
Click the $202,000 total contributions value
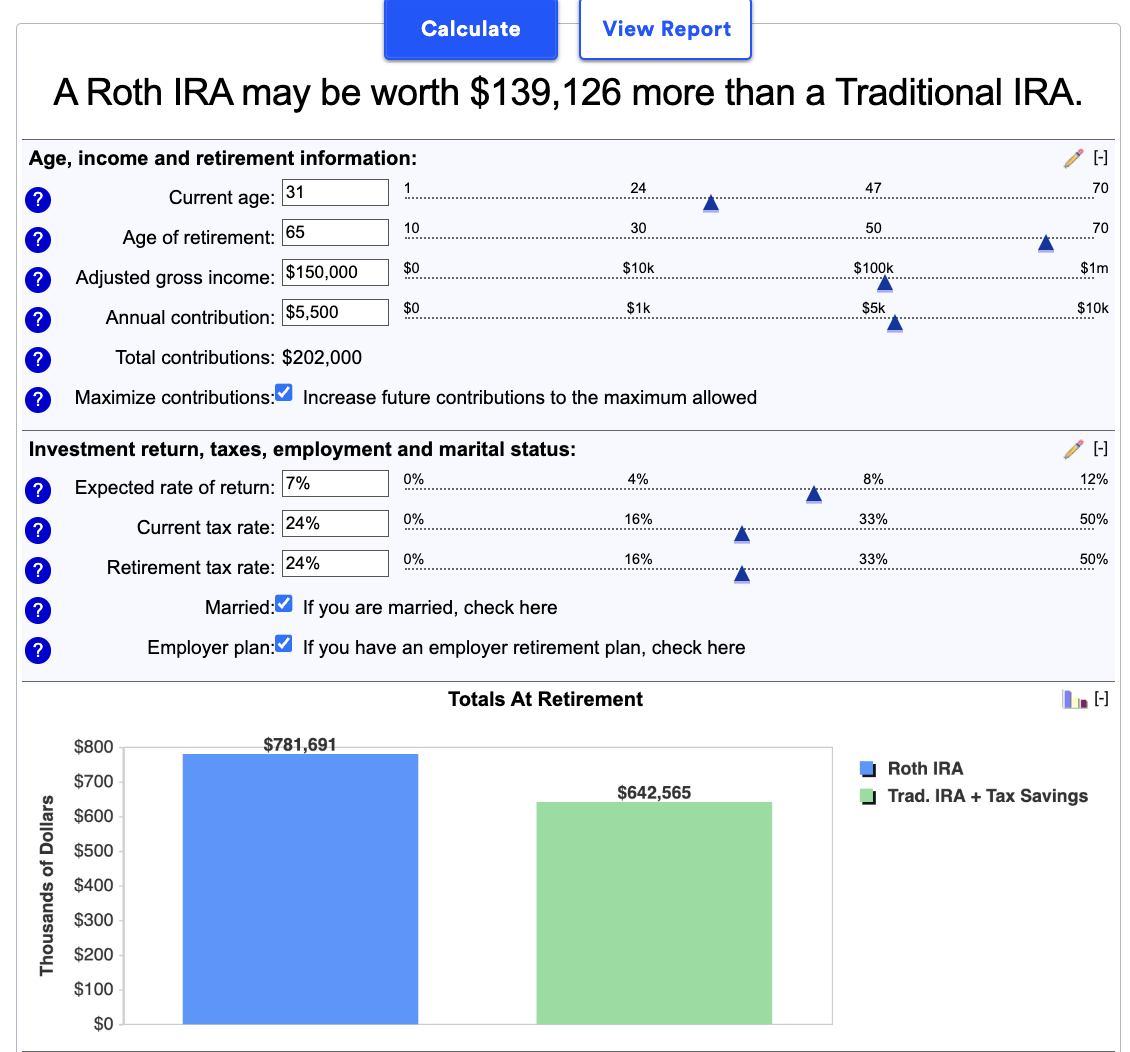tap(322, 357)
